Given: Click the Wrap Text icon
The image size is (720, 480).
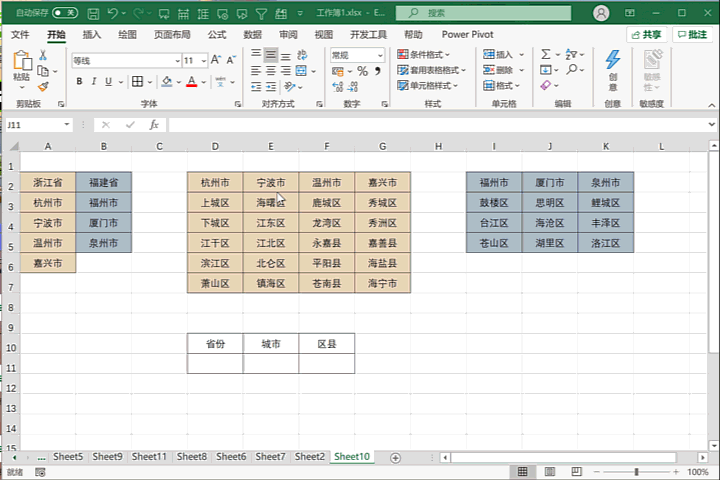Looking at the screenshot, I should tap(302, 55).
